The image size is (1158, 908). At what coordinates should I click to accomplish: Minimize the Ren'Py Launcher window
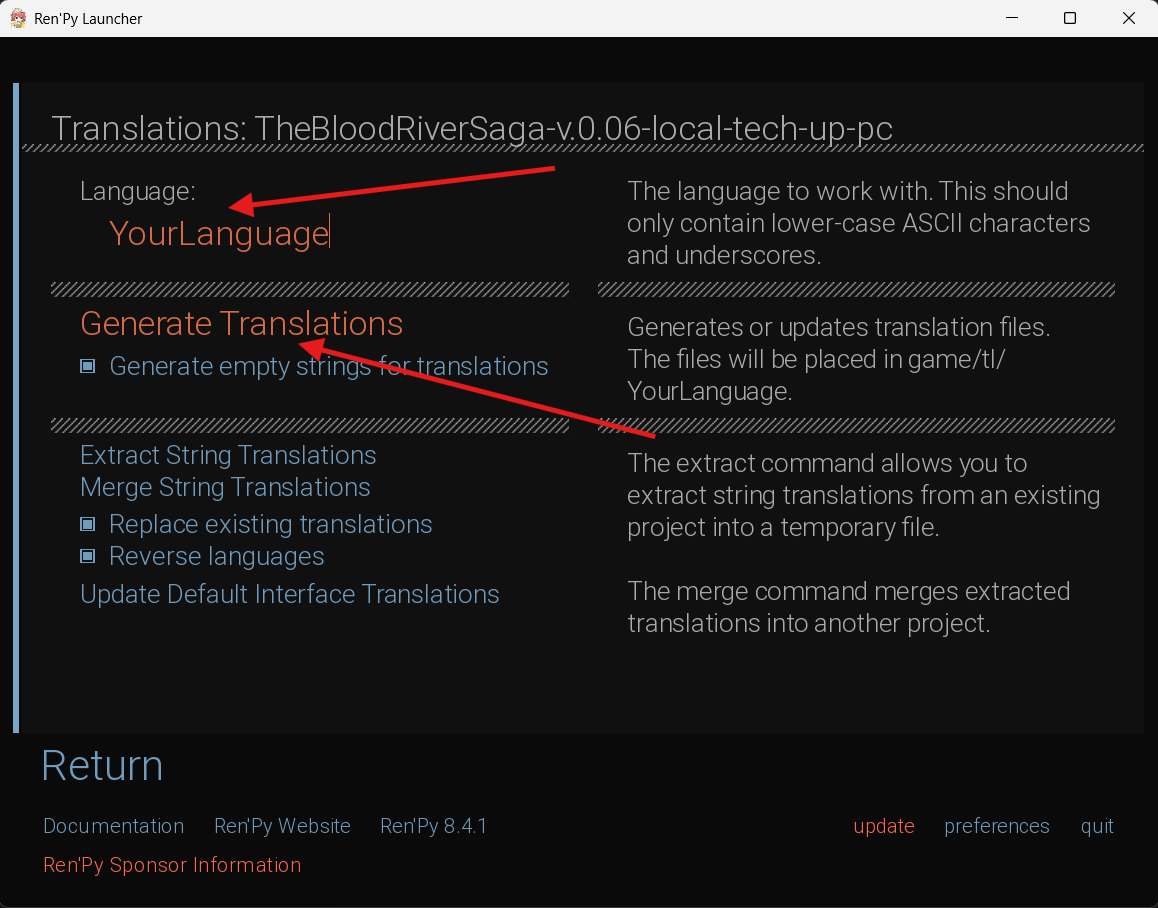pos(1012,18)
